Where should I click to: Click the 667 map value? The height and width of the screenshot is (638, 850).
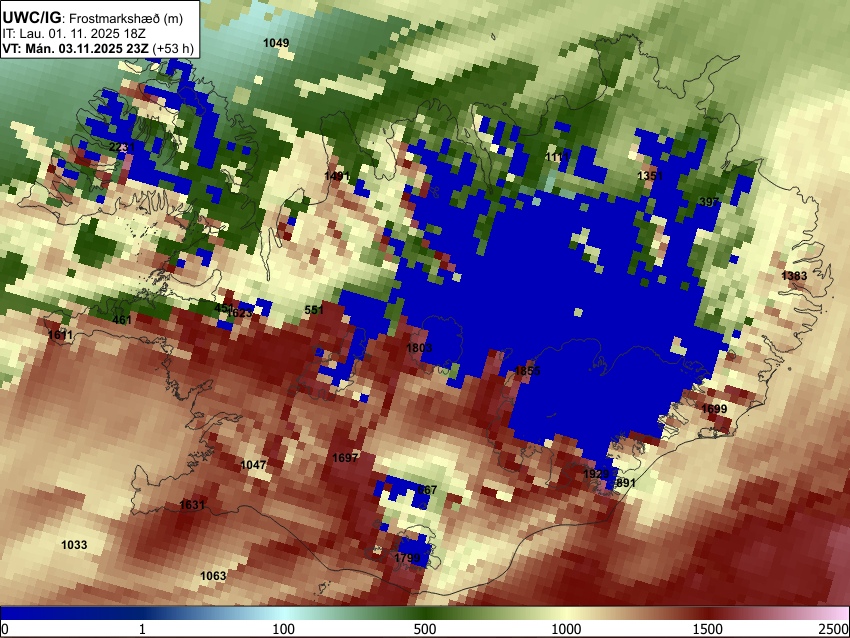pyautogui.click(x=427, y=490)
